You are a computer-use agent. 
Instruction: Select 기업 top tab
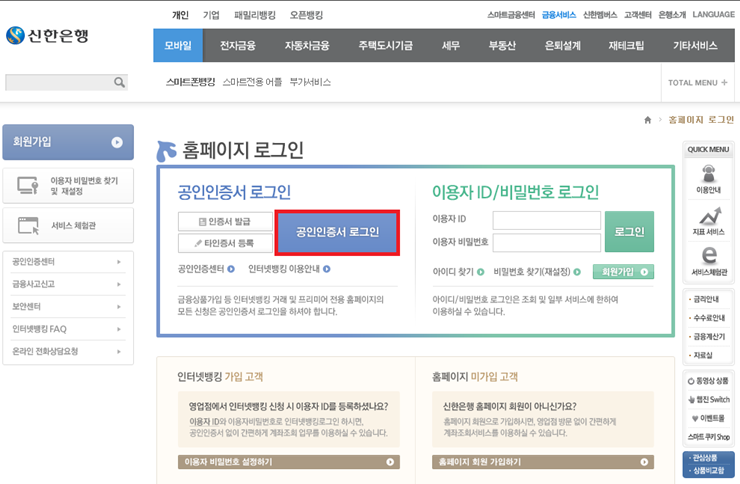coord(211,15)
